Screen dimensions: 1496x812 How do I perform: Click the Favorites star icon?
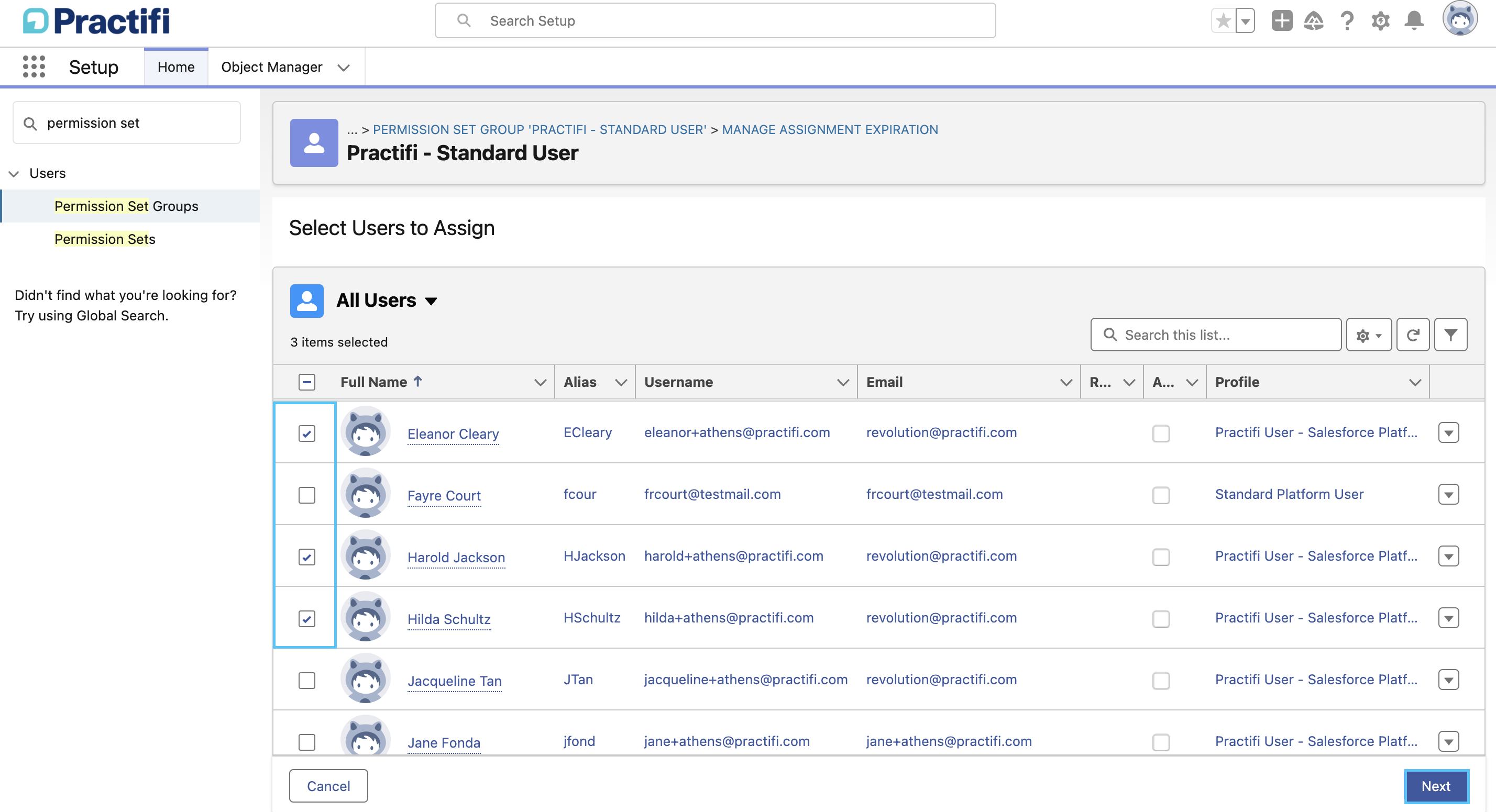1223,21
